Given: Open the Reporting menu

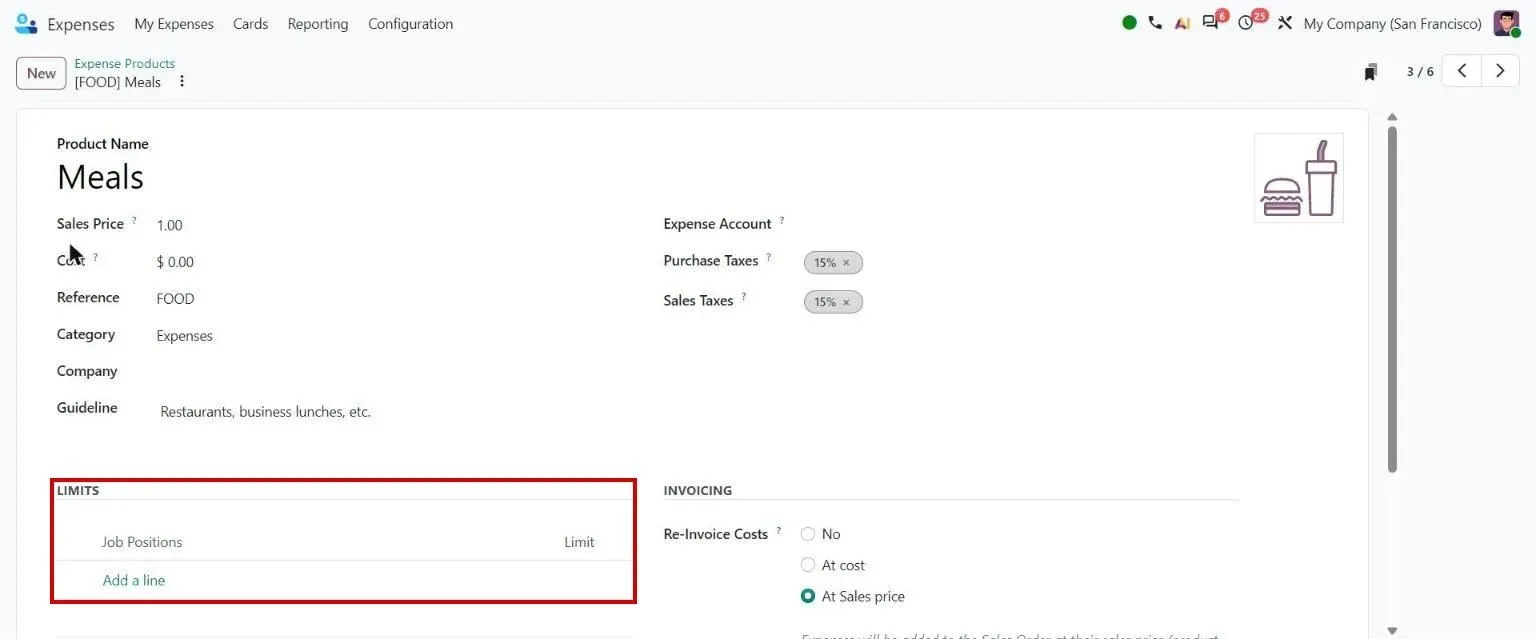Looking at the screenshot, I should coord(318,24).
